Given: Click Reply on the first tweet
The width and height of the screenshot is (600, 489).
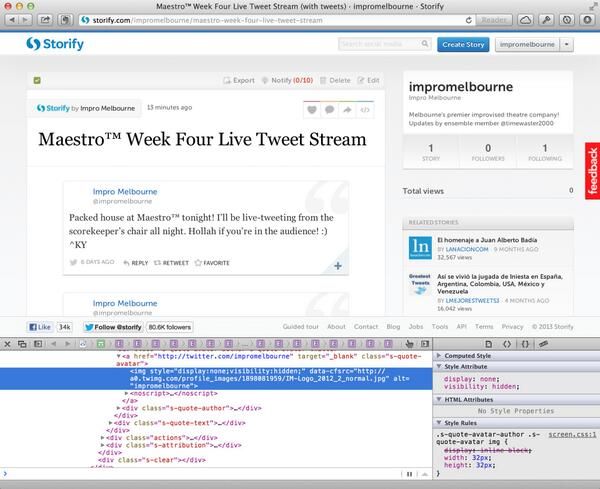Looking at the screenshot, I should click(x=135, y=263).
